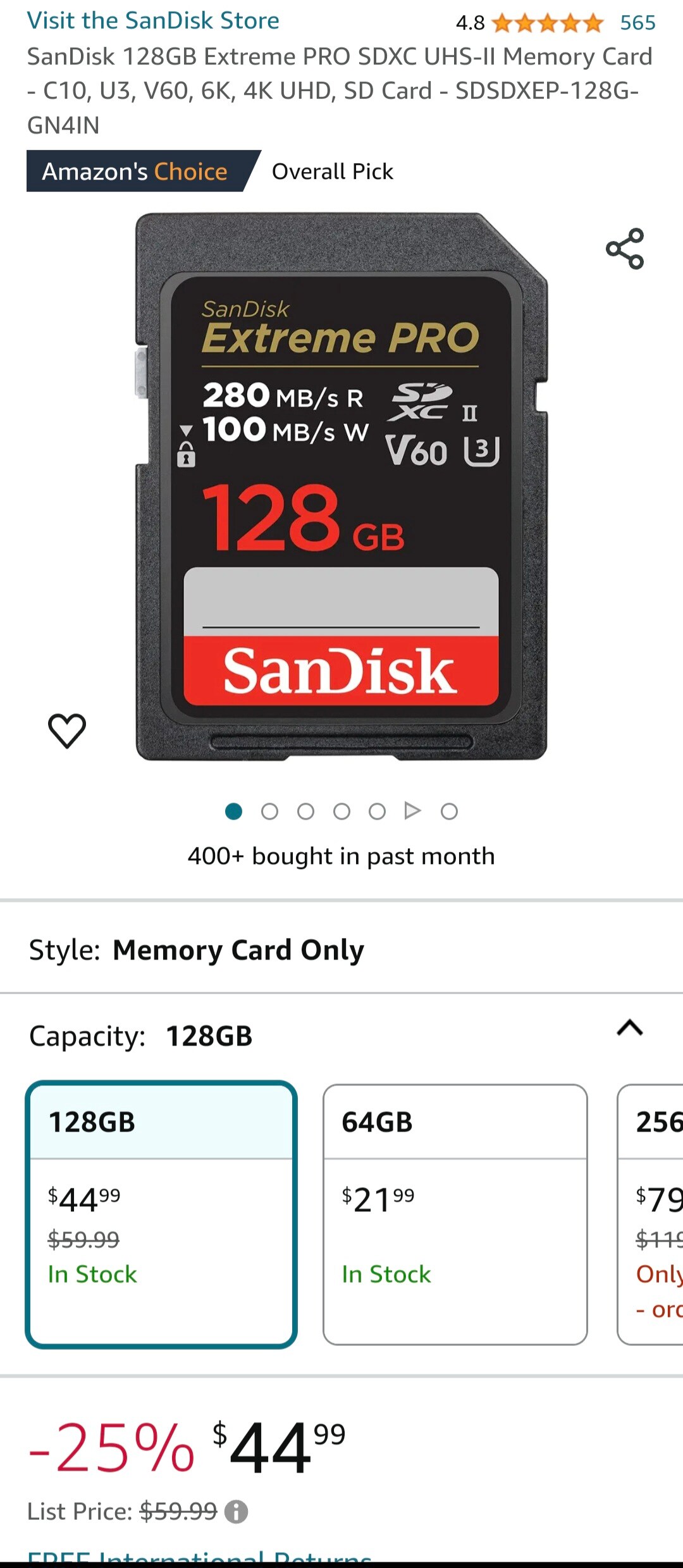Screen dimensions: 683x1568
Task: Select the 64GB capacity option
Action: (x=455, y=1214)
